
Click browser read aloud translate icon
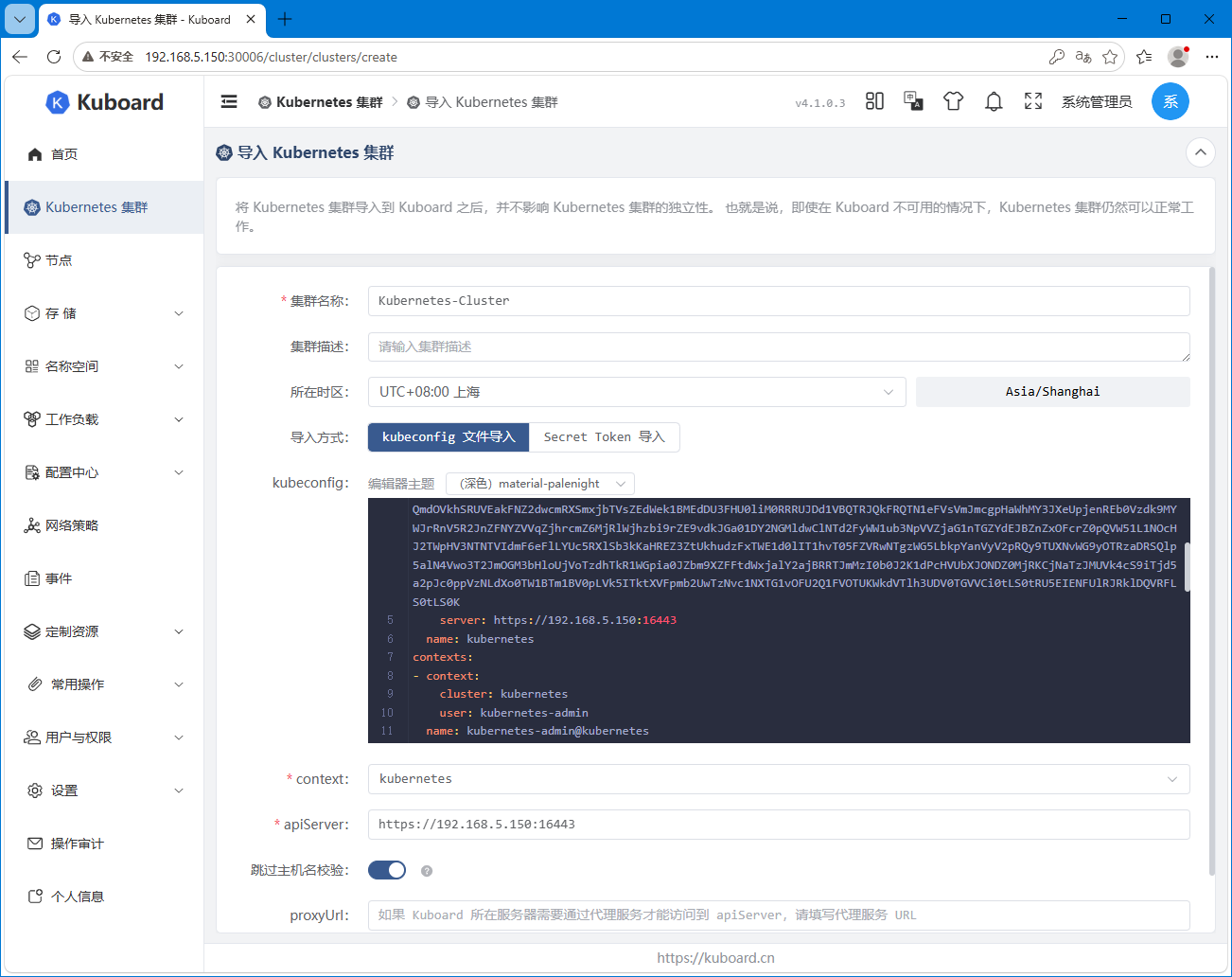point(1083,57)
